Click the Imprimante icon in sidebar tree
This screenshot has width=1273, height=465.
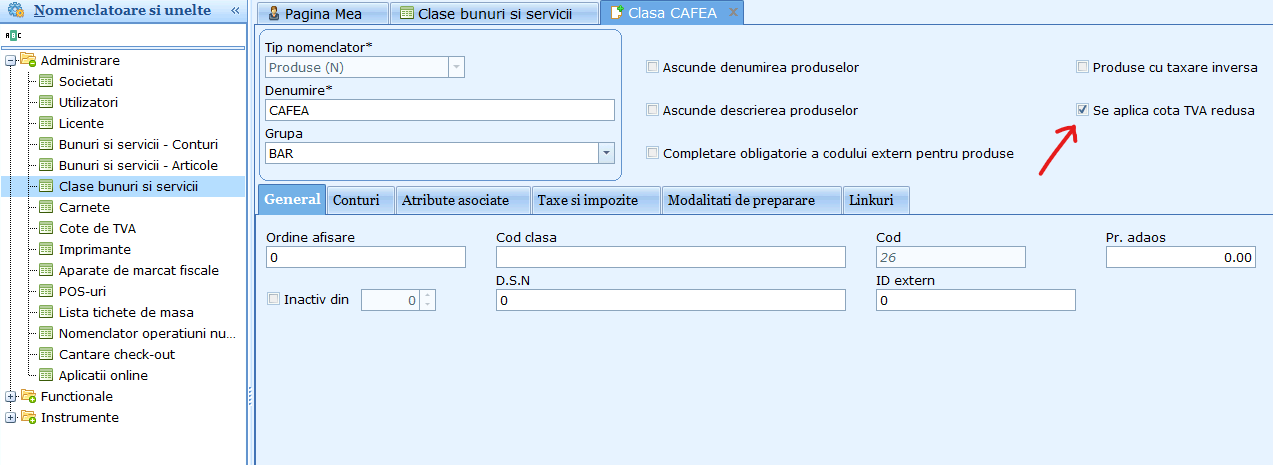(45, 249)
